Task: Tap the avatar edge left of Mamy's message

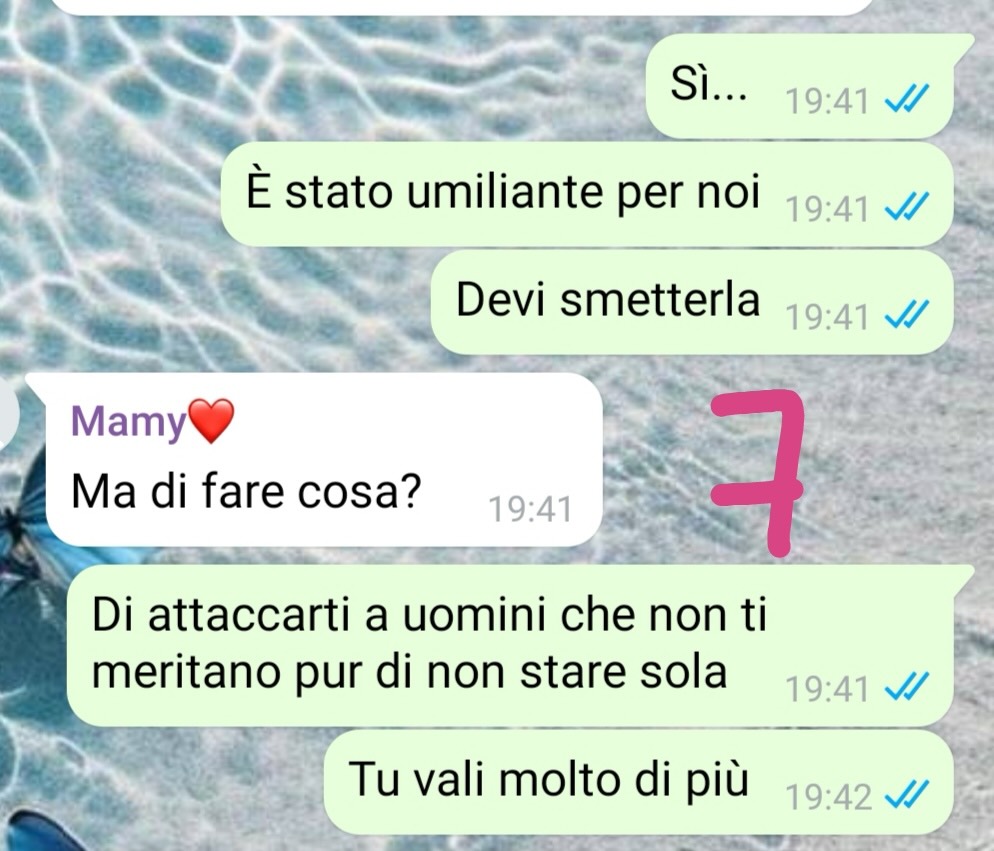Action: tap(9, 412)
